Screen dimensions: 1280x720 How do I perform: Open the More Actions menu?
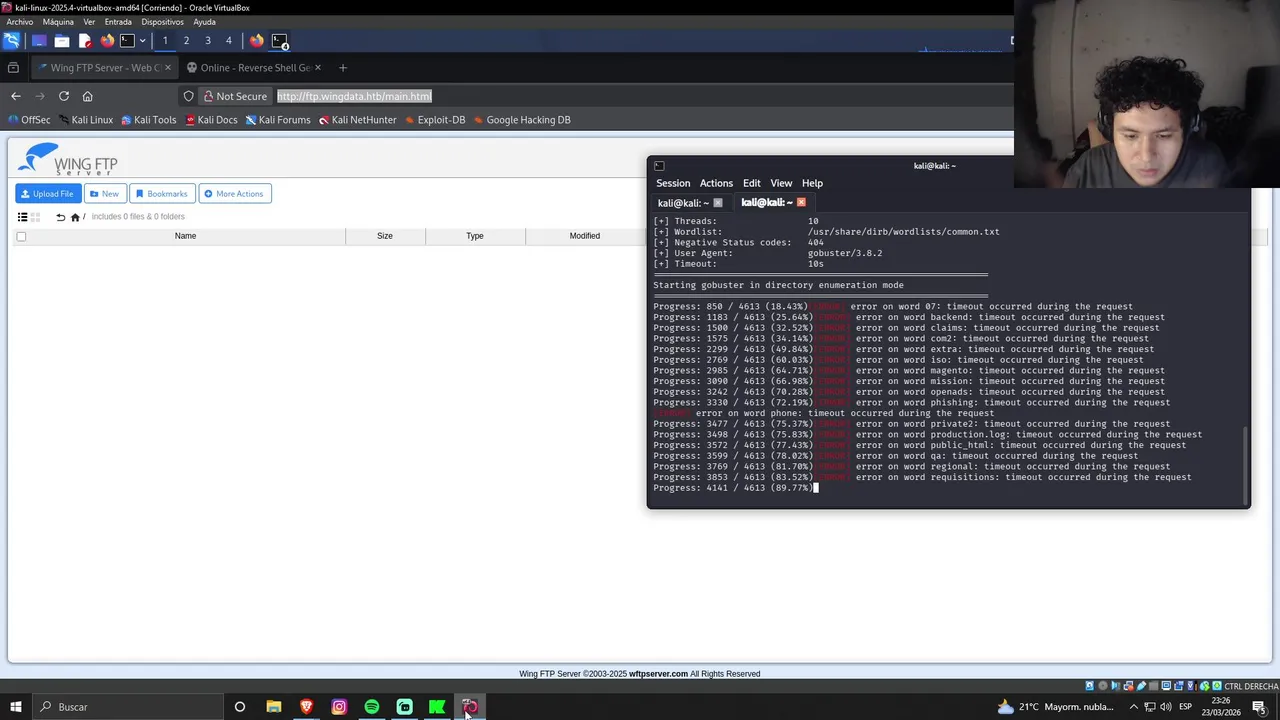[235, 194]
